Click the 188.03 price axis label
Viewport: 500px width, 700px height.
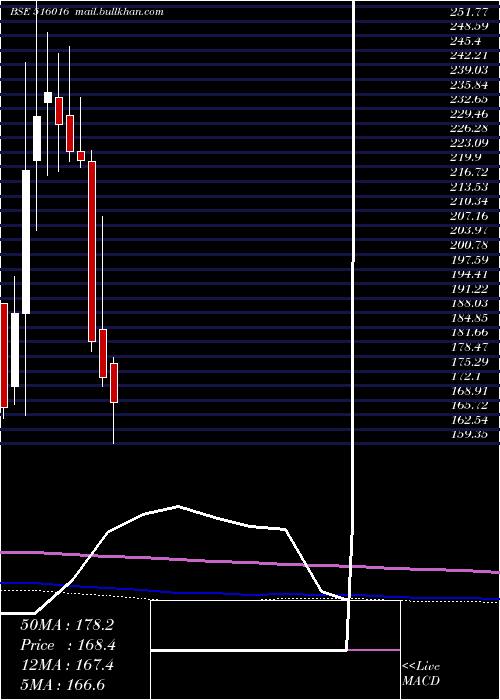469,304
